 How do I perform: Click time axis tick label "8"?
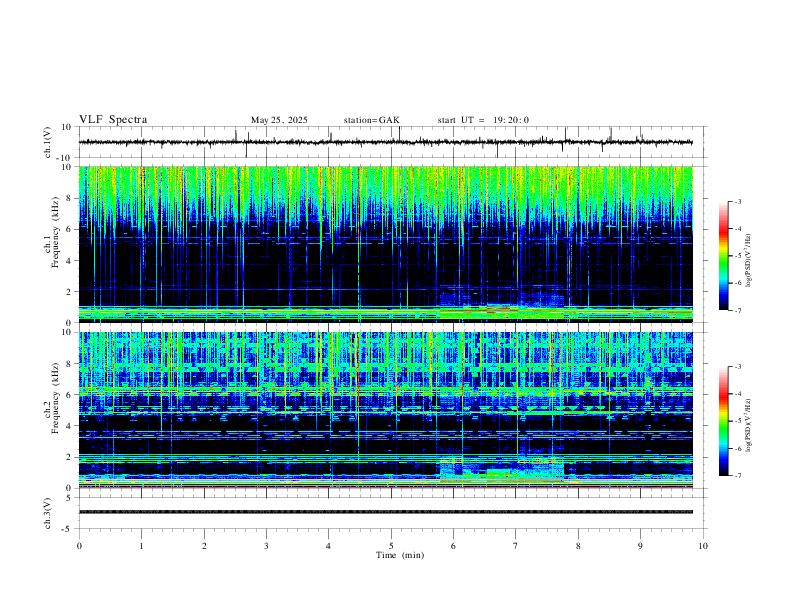coord(578,546)
